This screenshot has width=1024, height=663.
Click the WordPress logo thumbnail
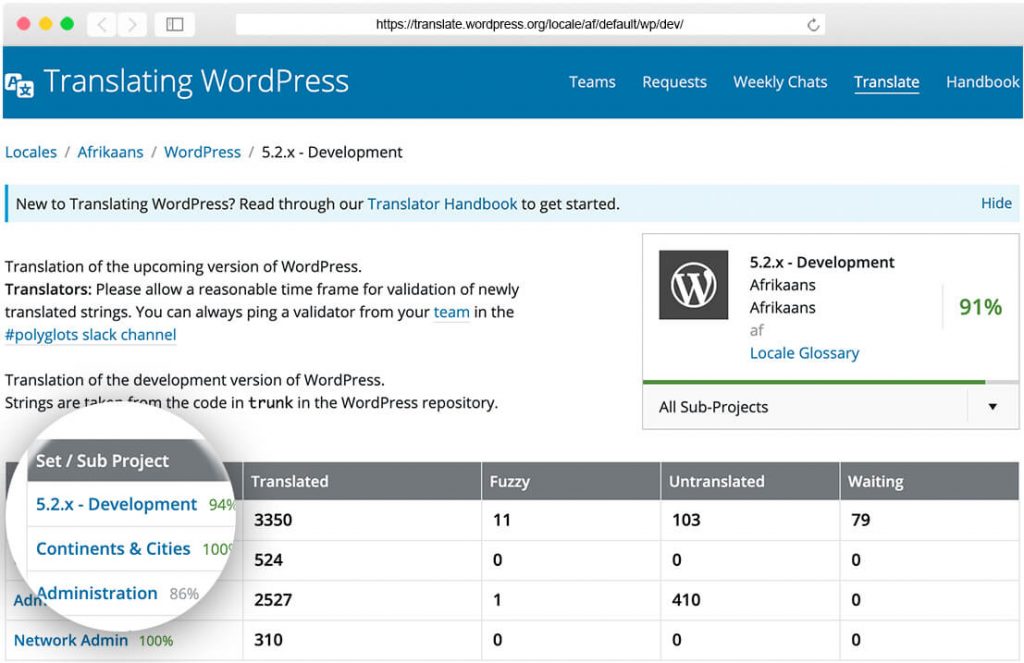point(693,285)
